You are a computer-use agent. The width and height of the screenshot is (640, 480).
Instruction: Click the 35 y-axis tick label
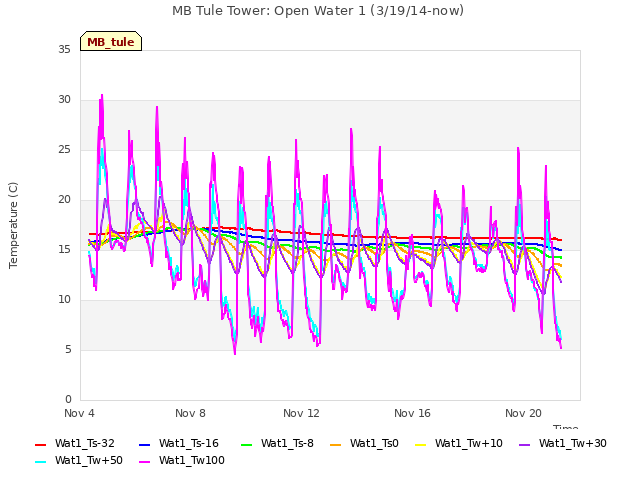click(x=64, y=50)
